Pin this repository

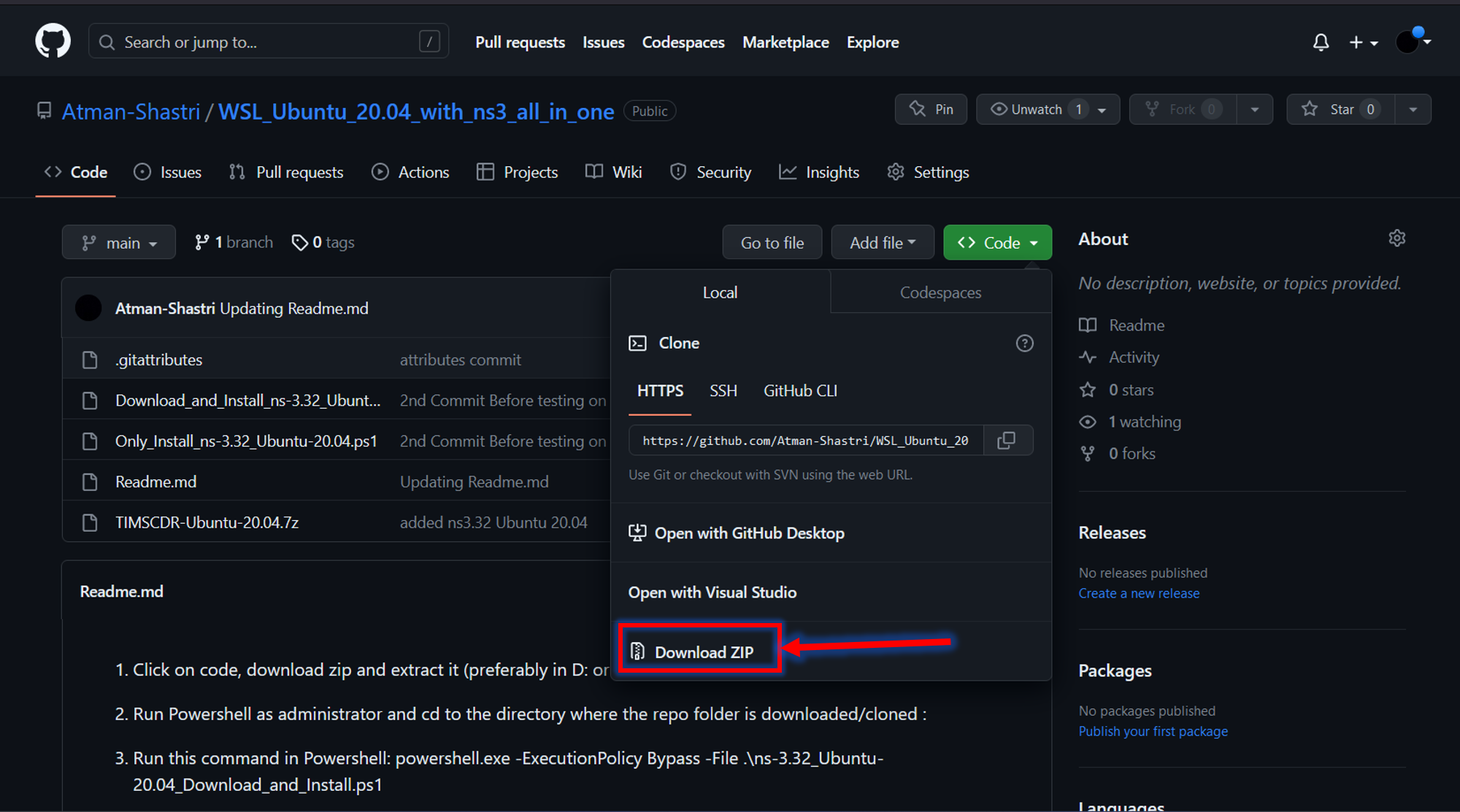(x=931, y=109)
